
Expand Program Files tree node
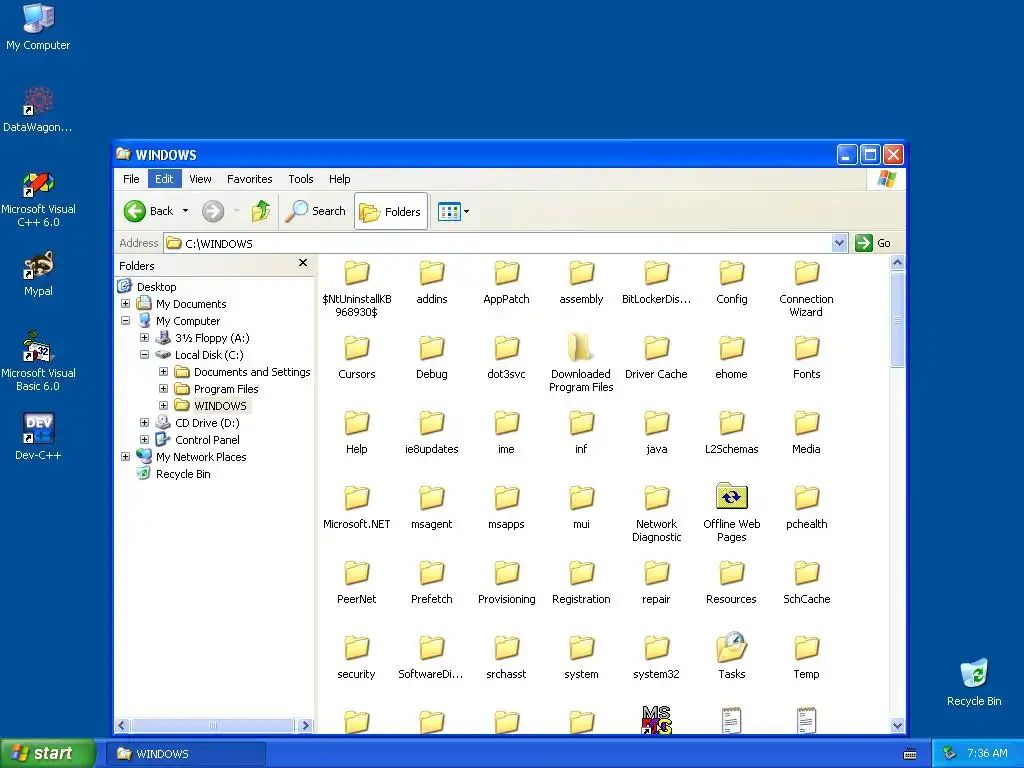pyautogui.click(x=163, y=389)
